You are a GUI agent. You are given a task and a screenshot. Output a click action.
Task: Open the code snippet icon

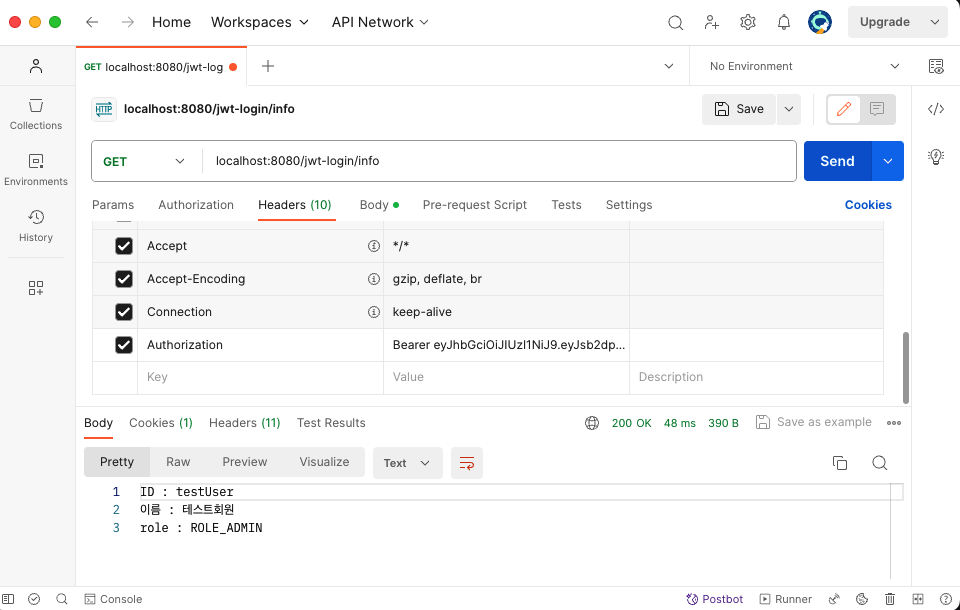tap(936, 109)
